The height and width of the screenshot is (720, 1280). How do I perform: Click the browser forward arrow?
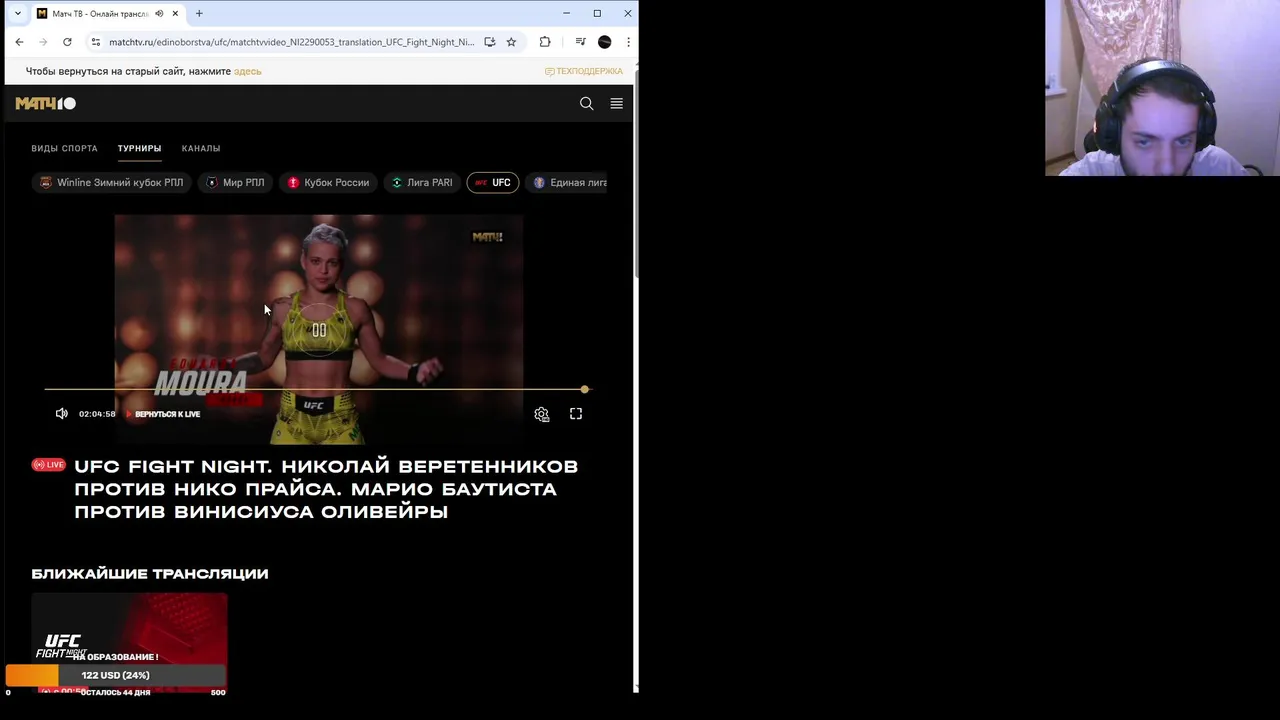pyautogui.click(x=43, y=42)
